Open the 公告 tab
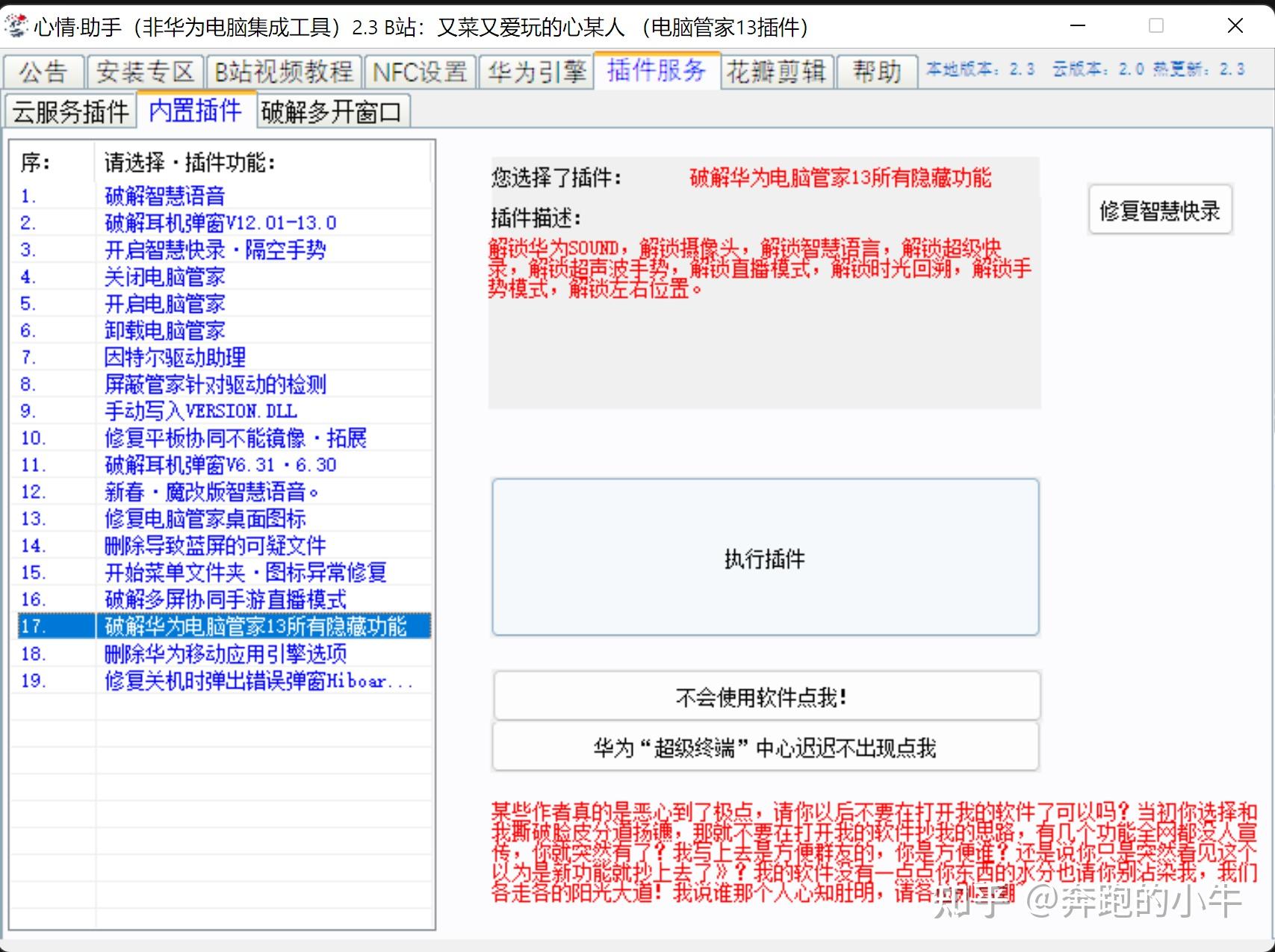The image size is (1275, 952). [x=43, y=72]
